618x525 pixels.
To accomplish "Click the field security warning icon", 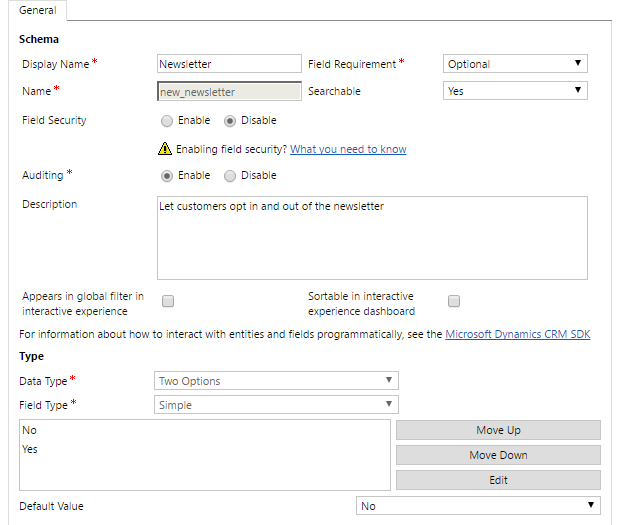I will [165, 149].
